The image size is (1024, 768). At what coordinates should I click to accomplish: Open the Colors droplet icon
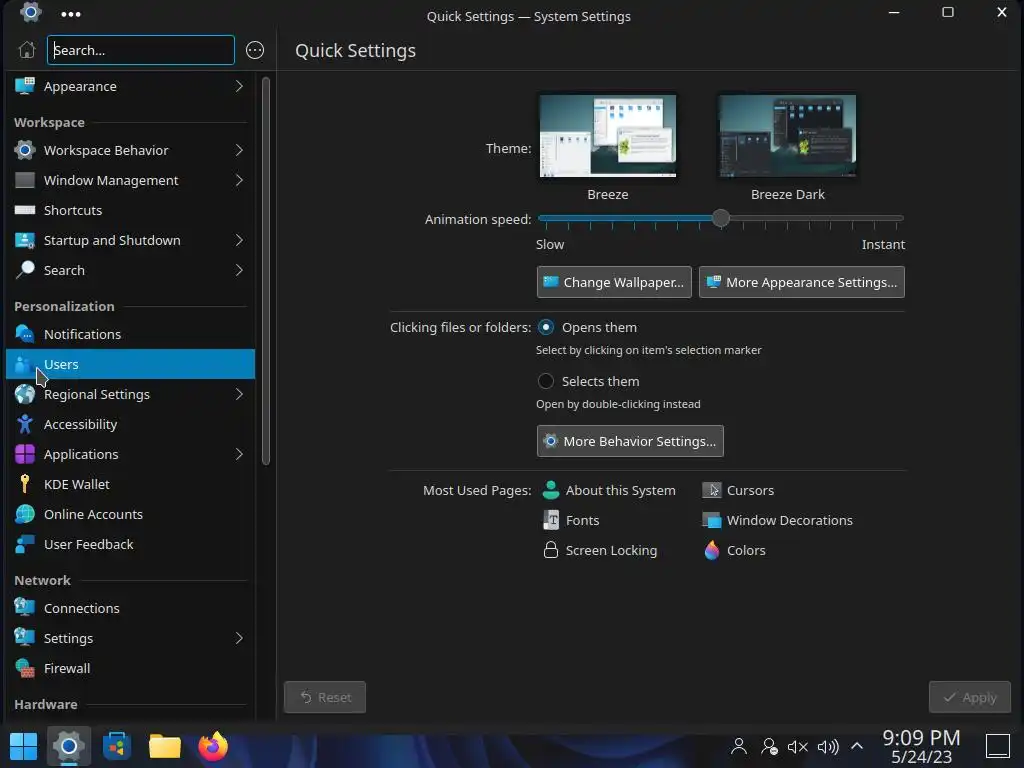coord(712,550)
